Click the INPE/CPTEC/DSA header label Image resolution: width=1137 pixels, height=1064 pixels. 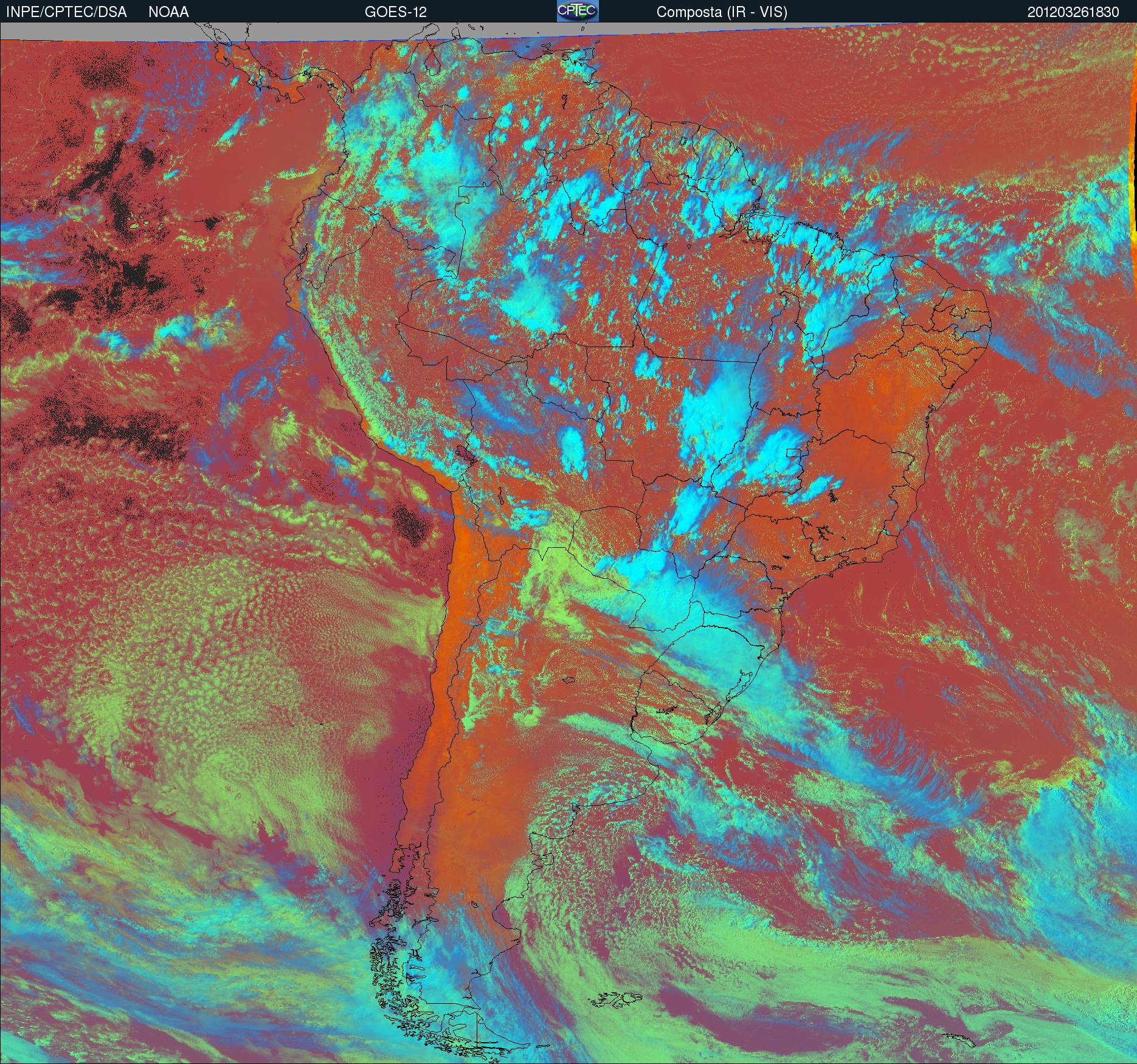[x=66, y=12]
